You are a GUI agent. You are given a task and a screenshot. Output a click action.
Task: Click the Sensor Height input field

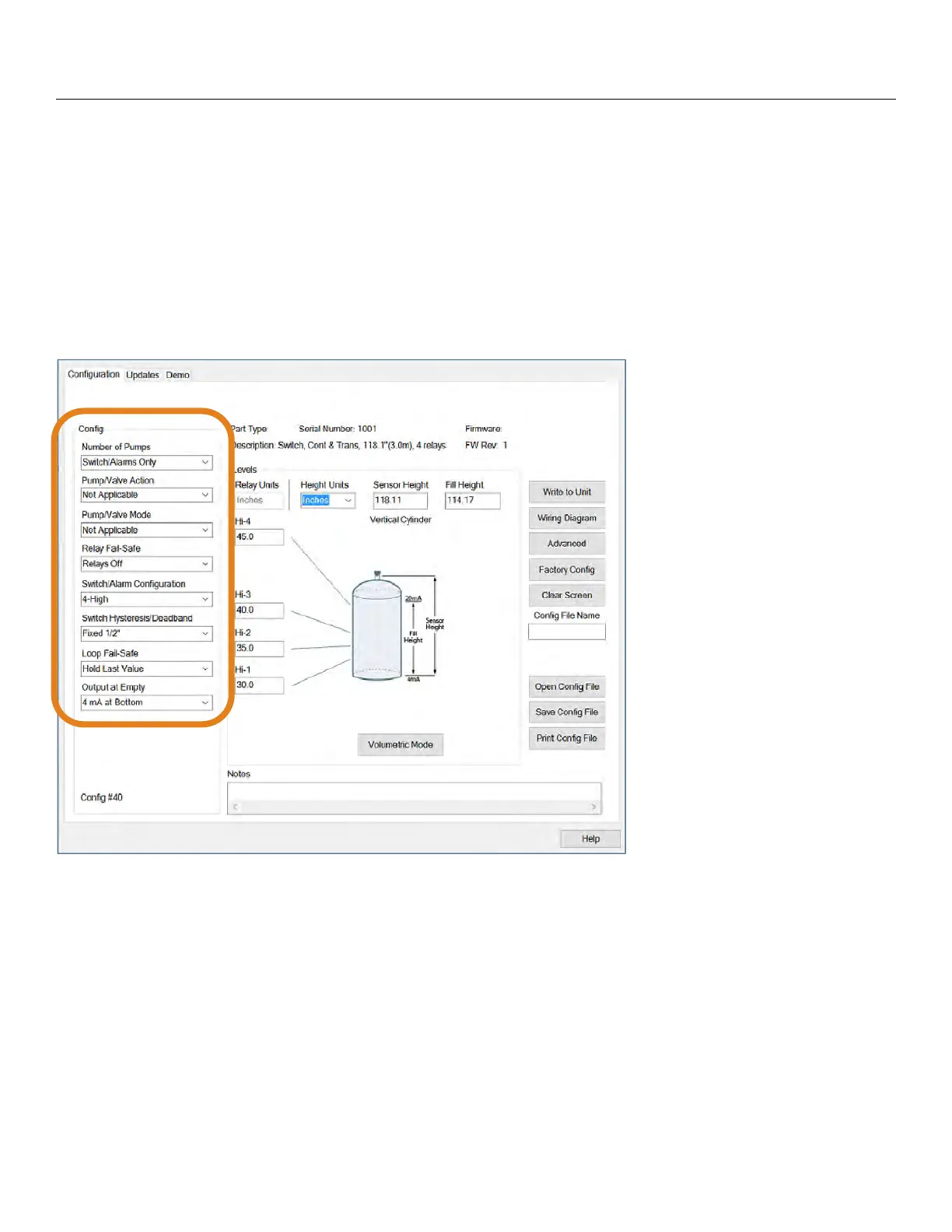(400, 500)
